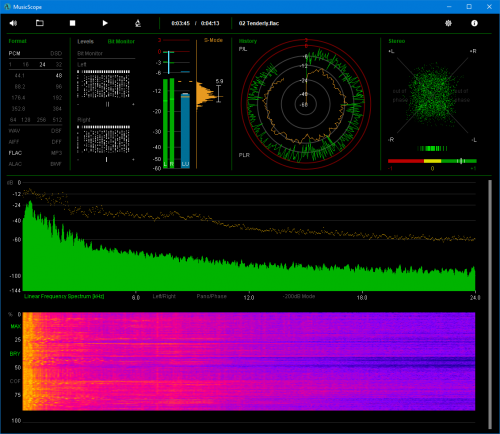Click the microscope analysis icon
Viewport: 500px width, 434px height.
click(138, 23)
